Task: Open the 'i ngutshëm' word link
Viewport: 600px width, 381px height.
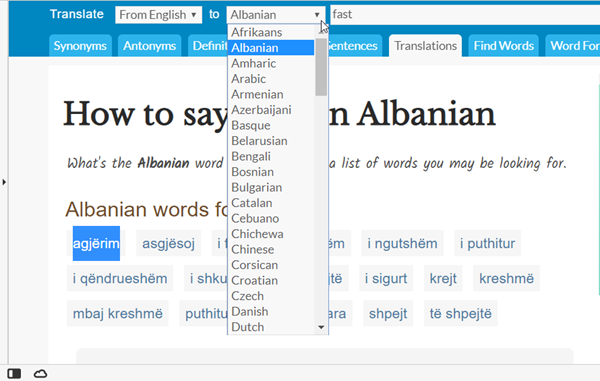Action: (x=402, y=243)
